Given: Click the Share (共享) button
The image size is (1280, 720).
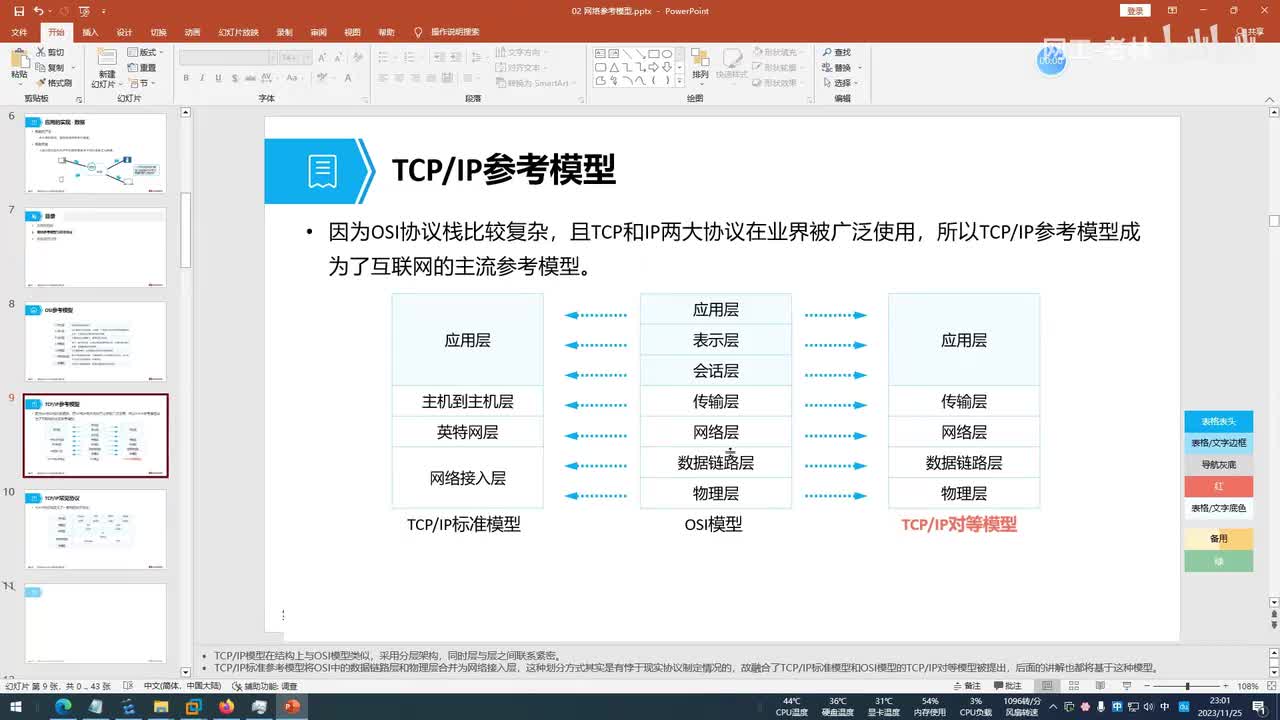Looking at the screenshot, I should (1250, 32).
